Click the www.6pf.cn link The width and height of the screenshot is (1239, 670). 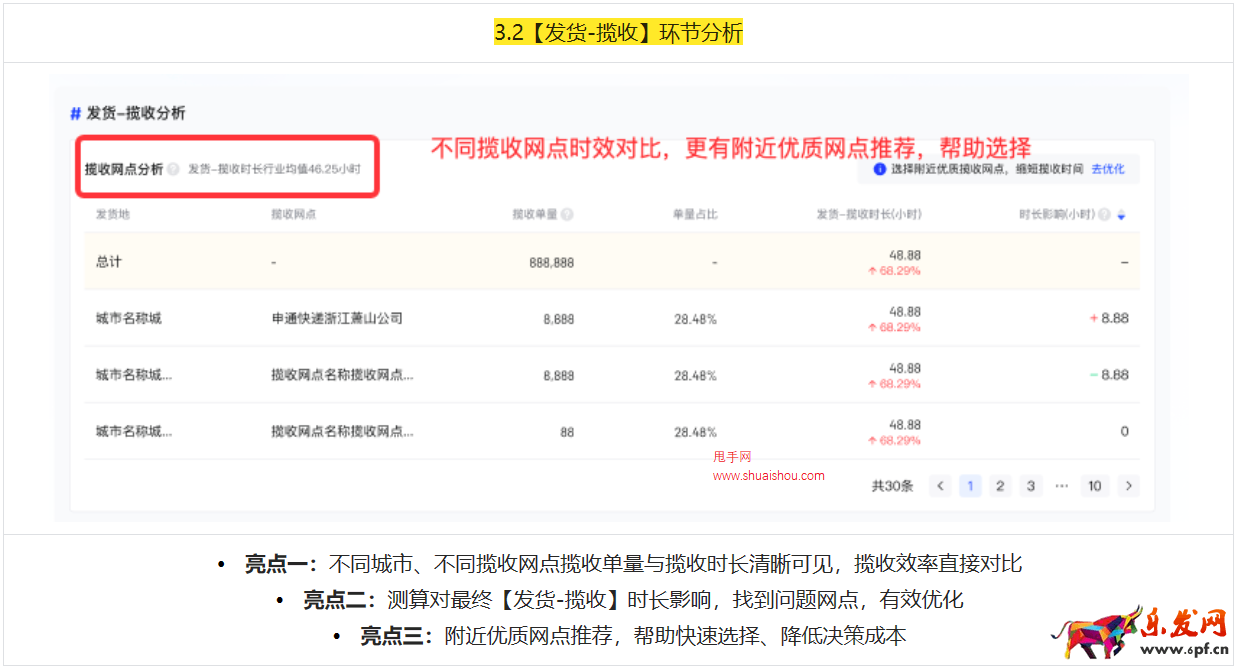(x=1185, y=649)
